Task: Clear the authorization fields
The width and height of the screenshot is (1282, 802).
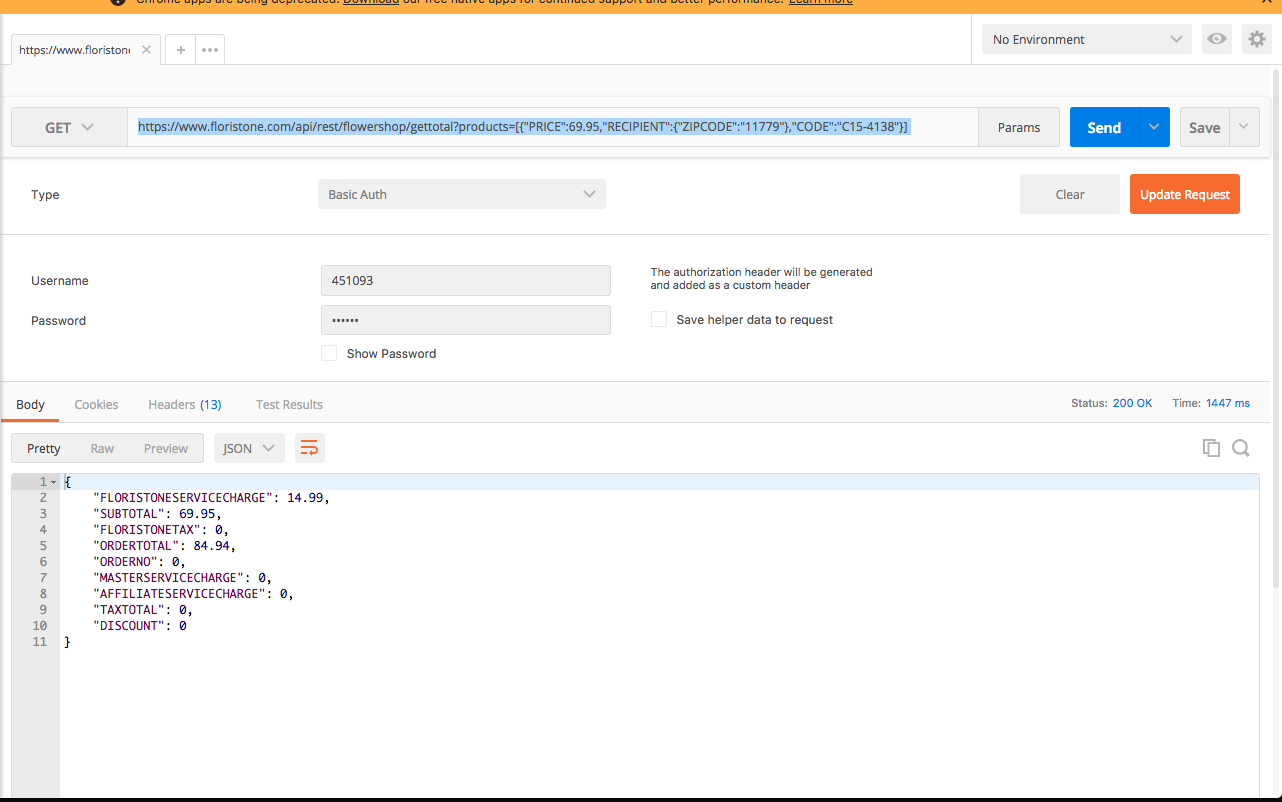Action: (1070, 194)
